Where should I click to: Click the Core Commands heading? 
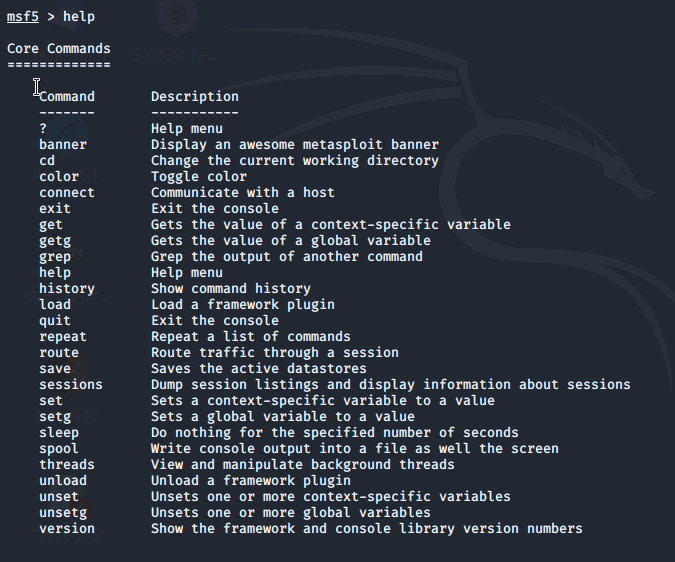tap(59, 49)
